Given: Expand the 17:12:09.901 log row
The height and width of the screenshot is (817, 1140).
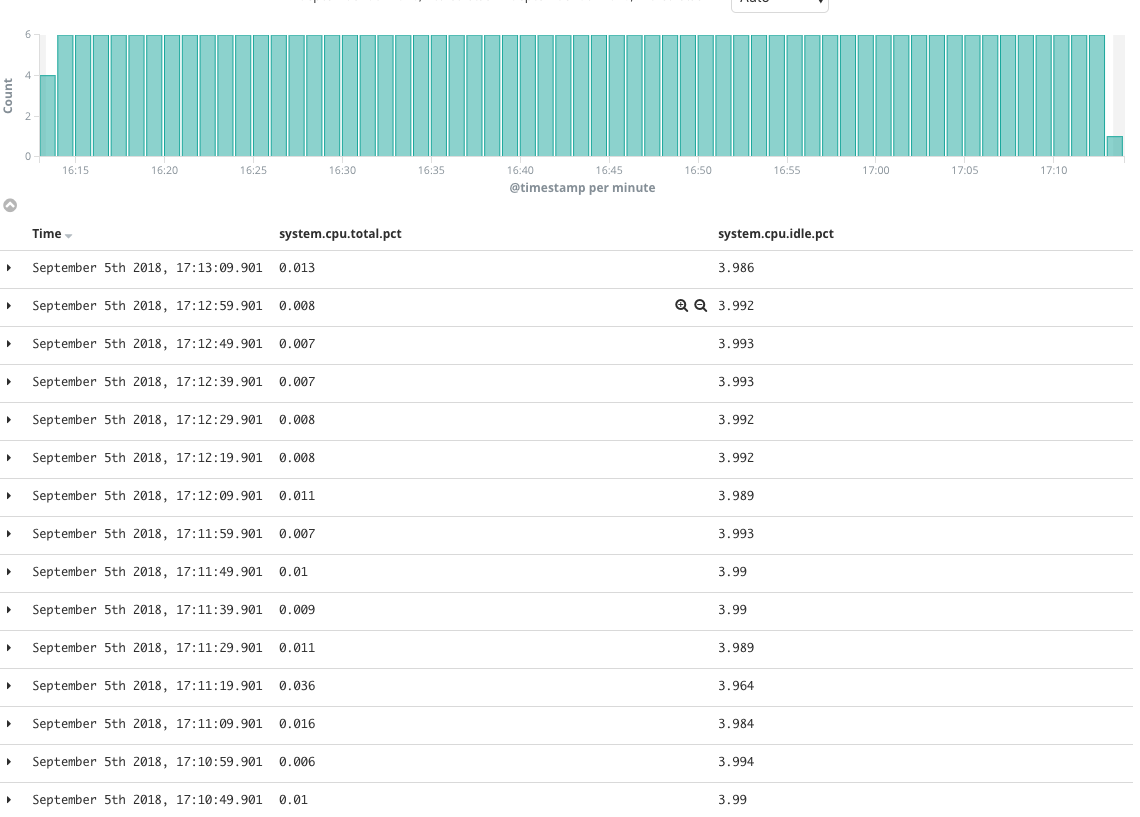Looking at the screenshot, I should point(9,496).
